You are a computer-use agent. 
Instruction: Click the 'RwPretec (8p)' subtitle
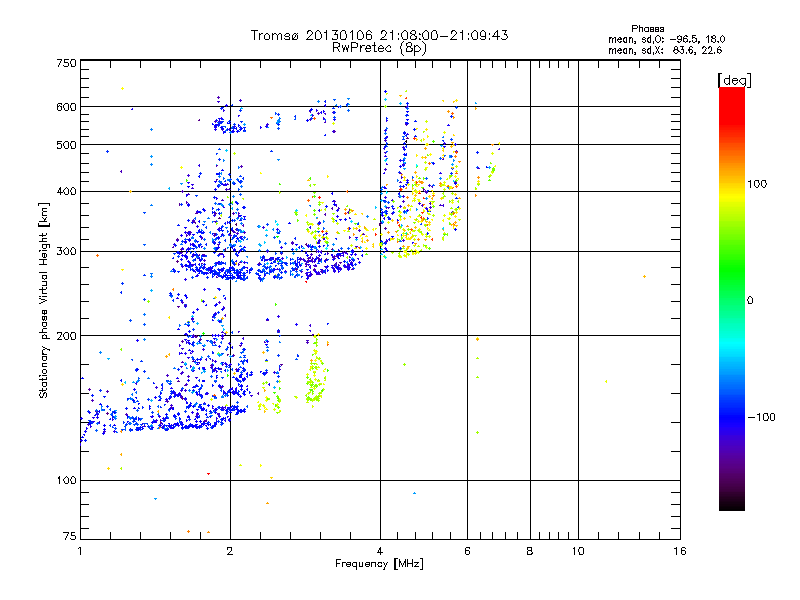click(379, 48)
